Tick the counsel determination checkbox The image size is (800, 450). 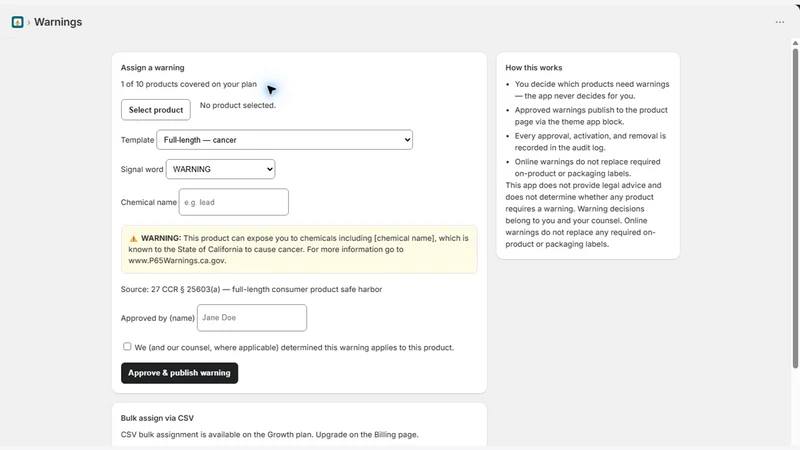coord(127,346)
